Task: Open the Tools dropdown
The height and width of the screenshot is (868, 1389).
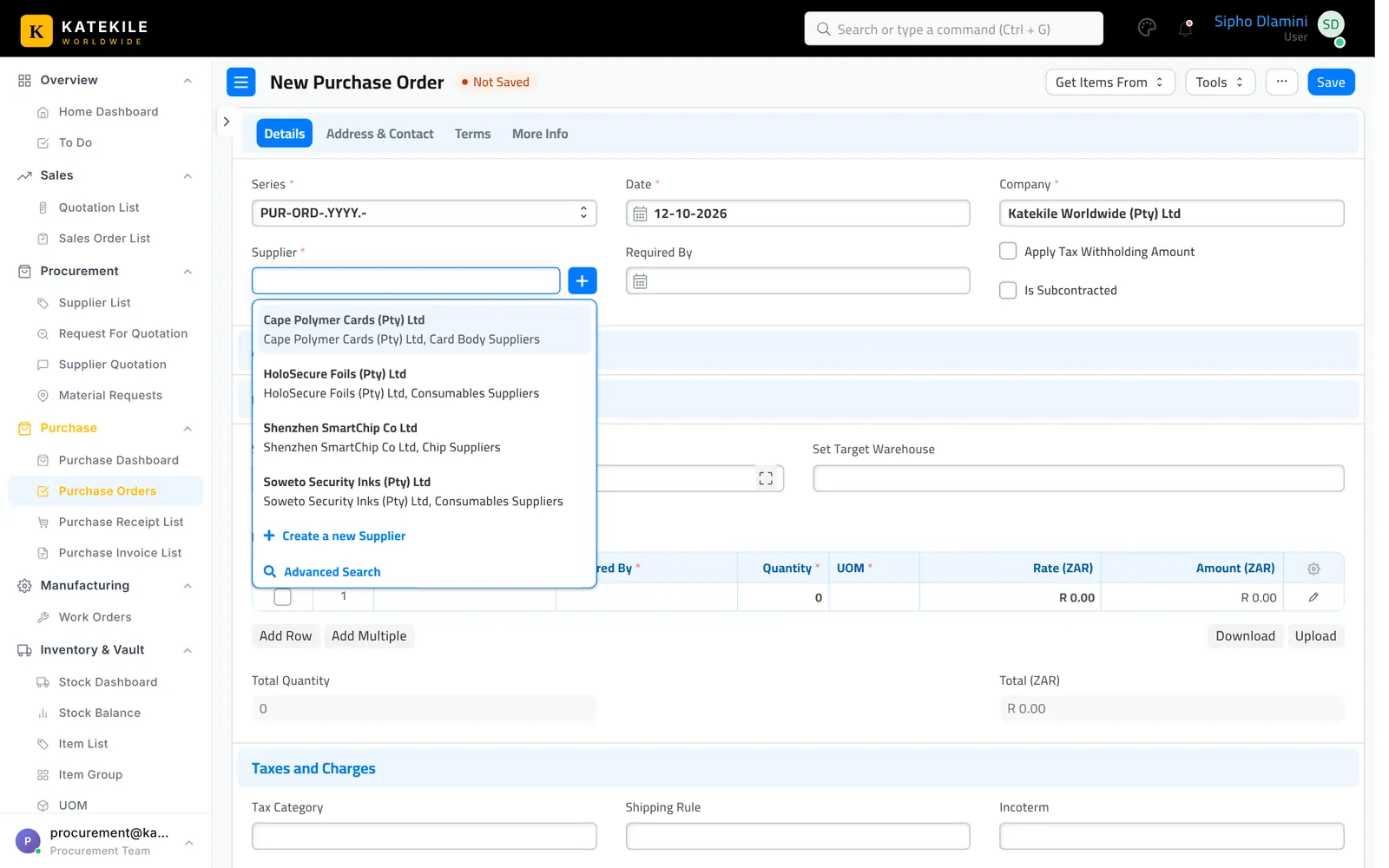Action: pos(1220,82)
